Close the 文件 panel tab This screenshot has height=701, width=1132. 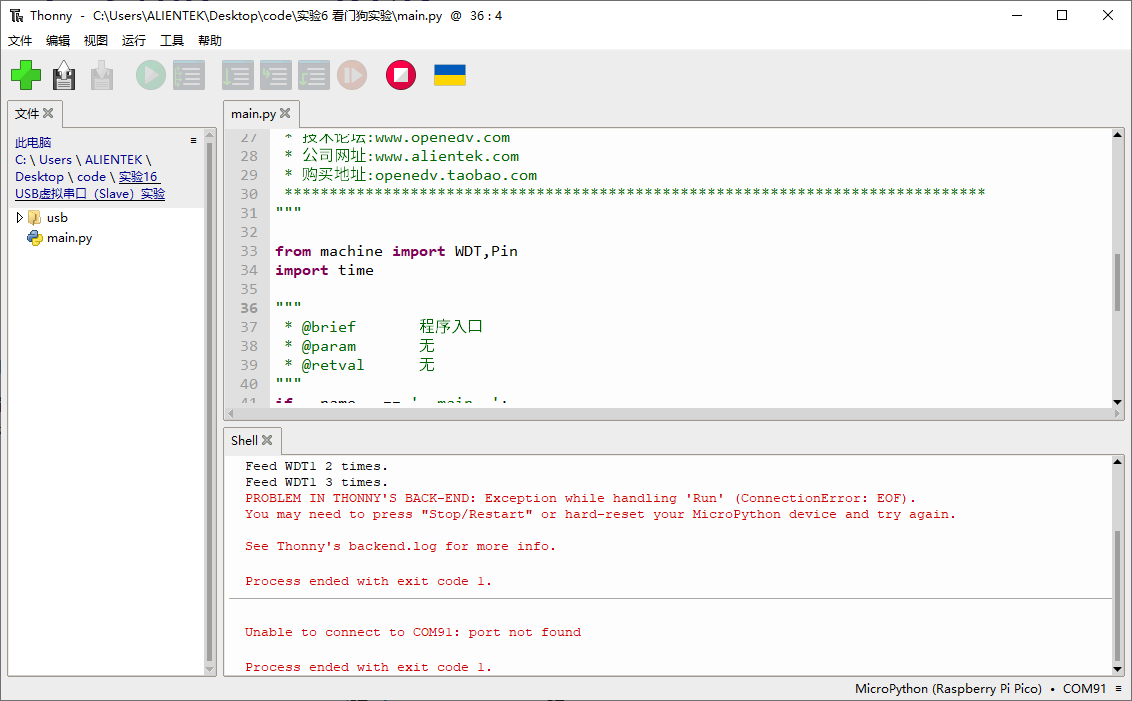pyautogui.click(x=48, y=113)
